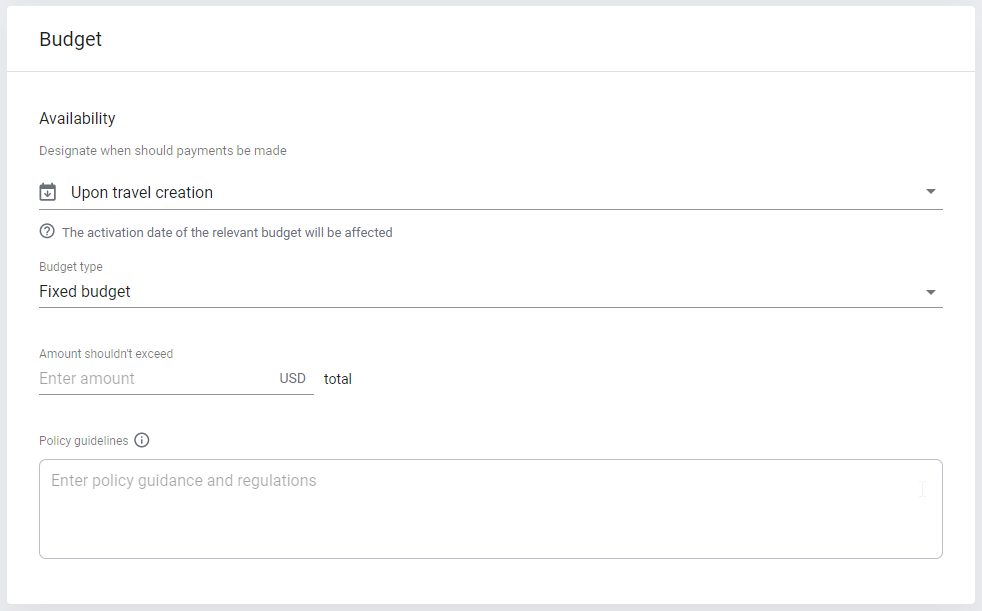Screen dimensions: 982x611
Task: Click the total label beside amount
Action: [x=338, y=379]
